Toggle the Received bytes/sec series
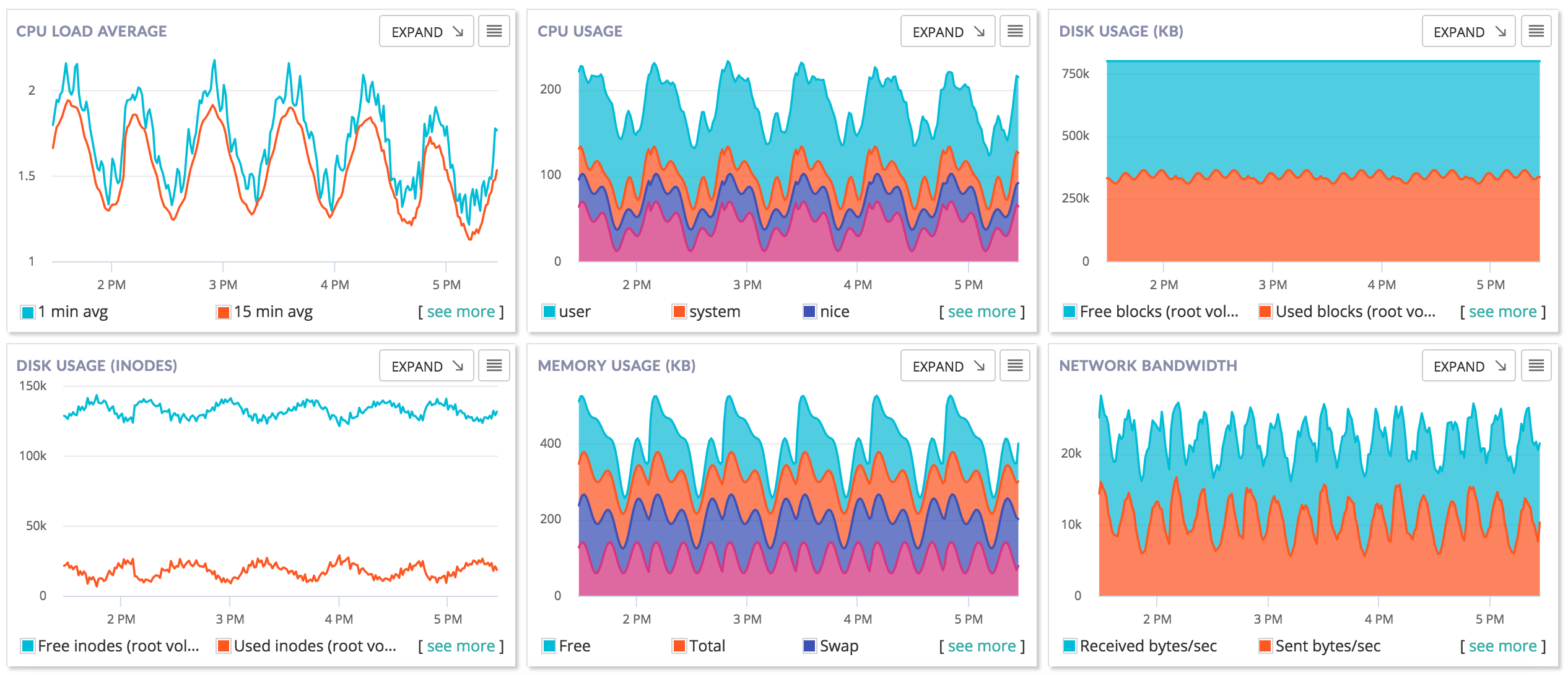The image size is (1568, 675). point(1148,647)
